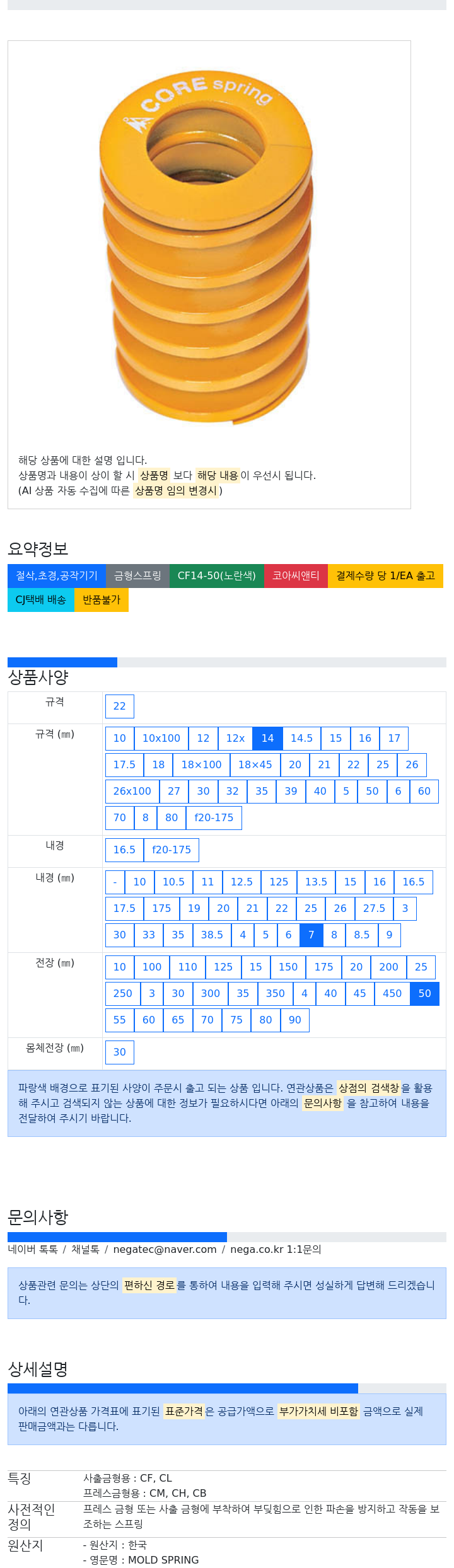
Task: Click the 규격 value 22 in first row
Action: [120, 706]
